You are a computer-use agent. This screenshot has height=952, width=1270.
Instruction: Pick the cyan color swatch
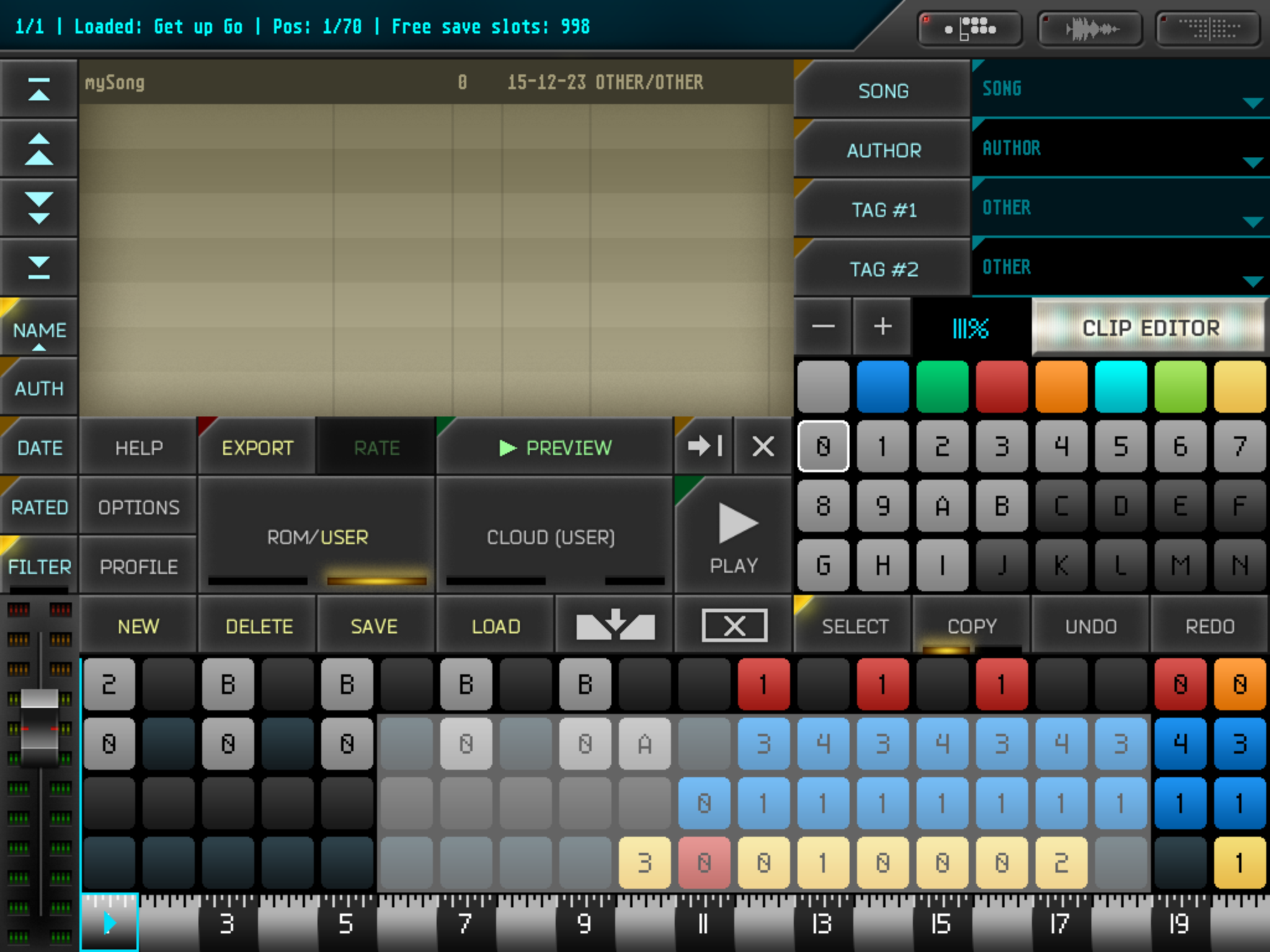click(1120, 387)
